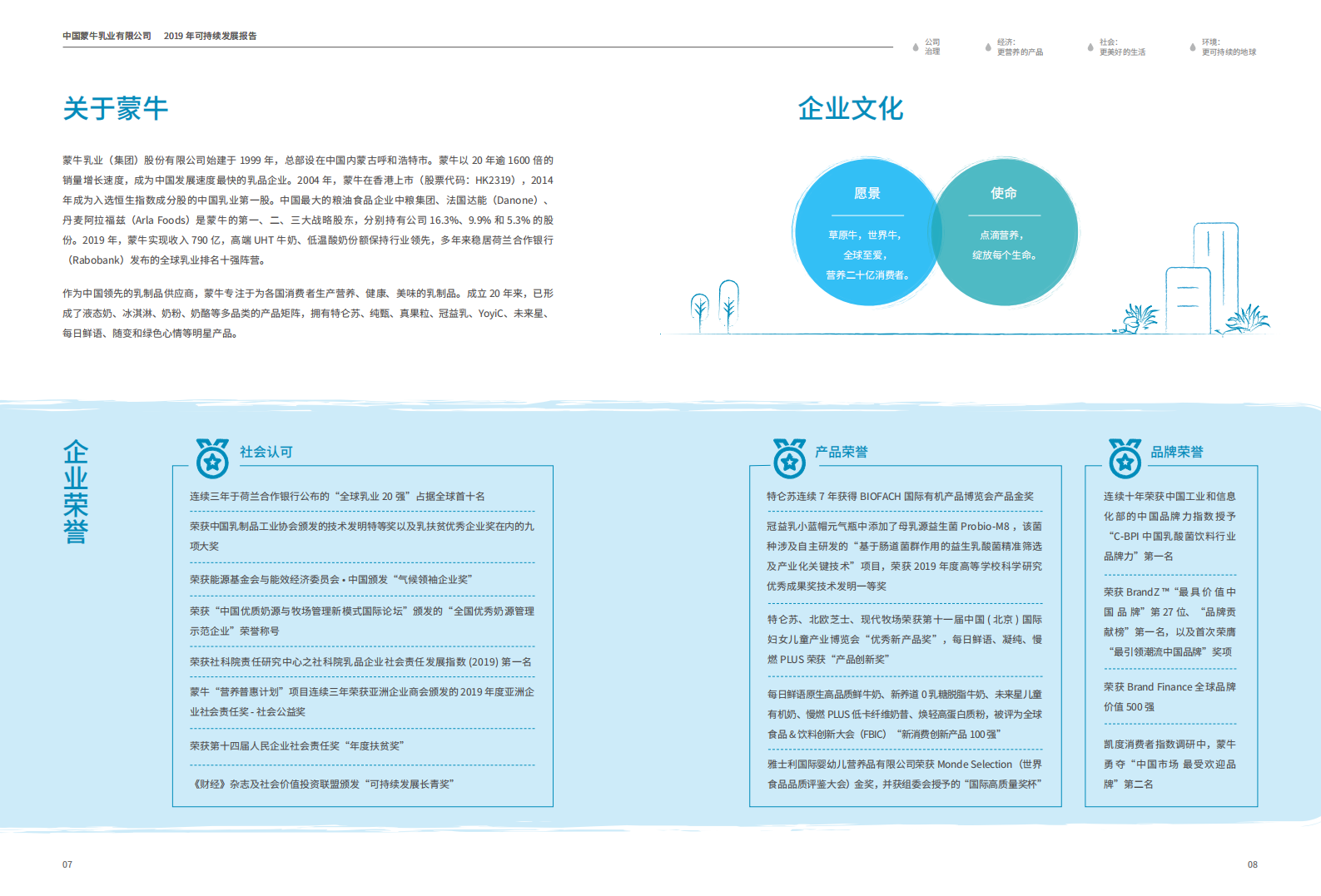Select the 社科院责任研究中心 第一名 row
The height and width of the screenshot is (896, 1321).
(x=360, y=662)
